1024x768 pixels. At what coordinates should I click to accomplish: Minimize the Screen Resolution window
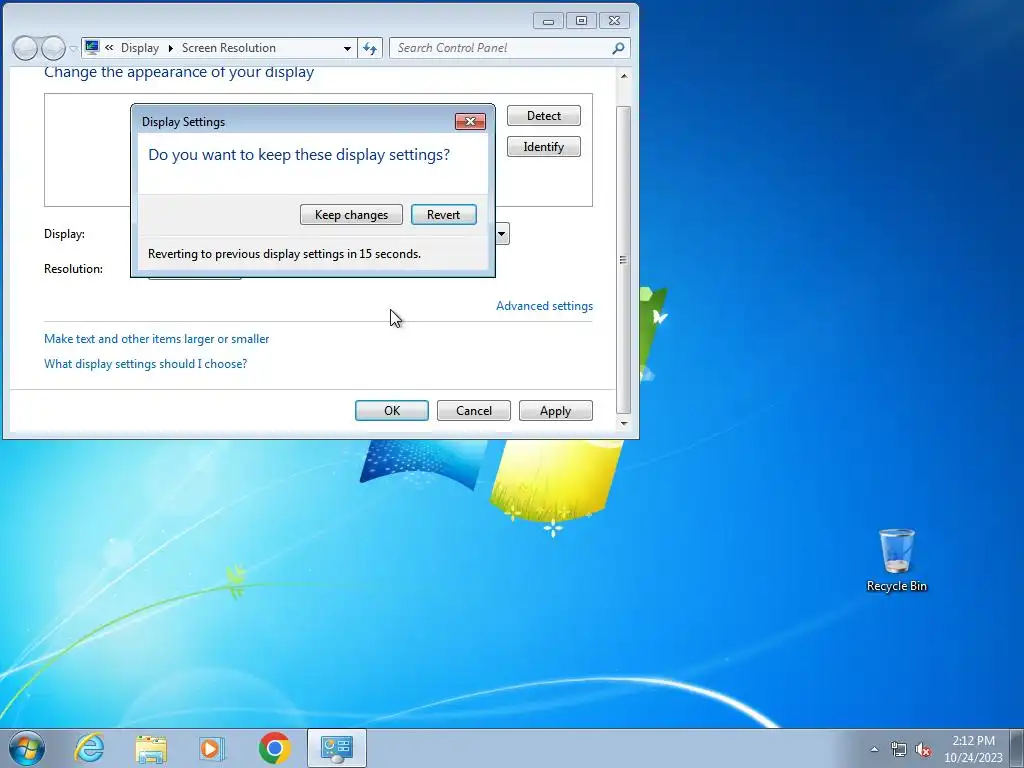pyautogui.click(x=549, y=21)
